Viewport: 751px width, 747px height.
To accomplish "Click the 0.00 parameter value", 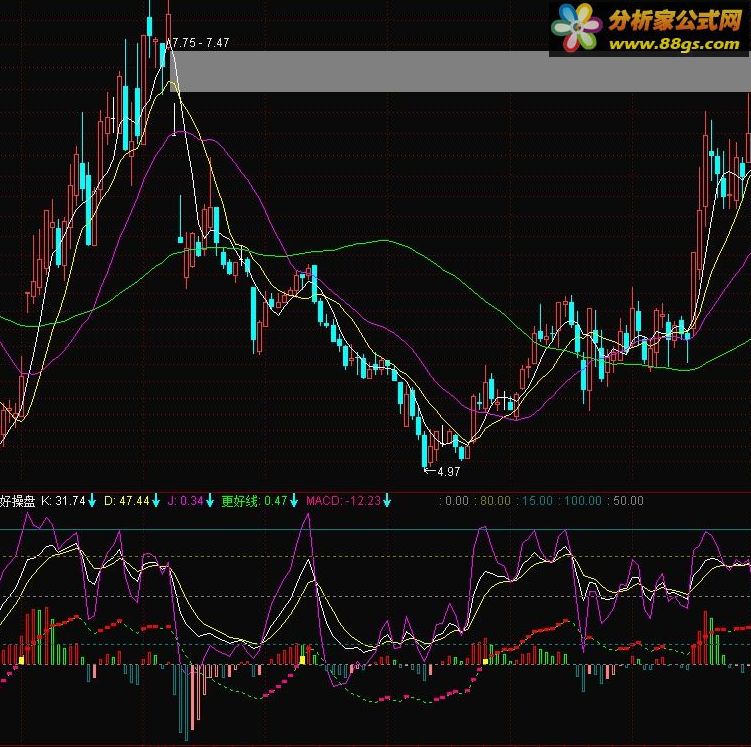I will coord(457,501).
